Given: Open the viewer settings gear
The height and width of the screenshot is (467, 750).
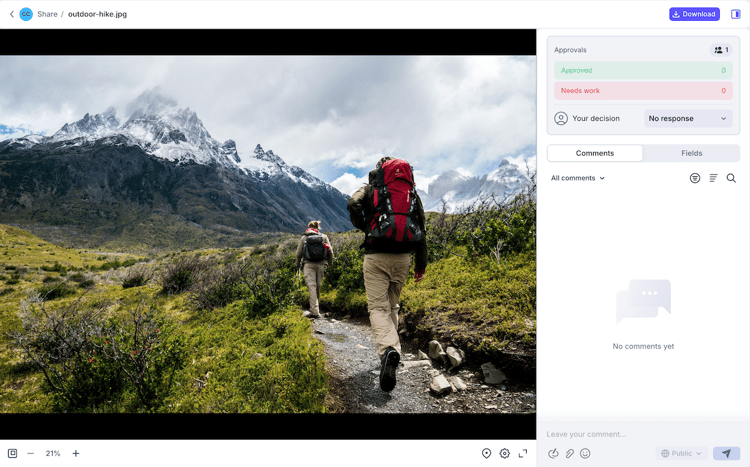Looking at the screenshot, I should (x=505, y=453).
